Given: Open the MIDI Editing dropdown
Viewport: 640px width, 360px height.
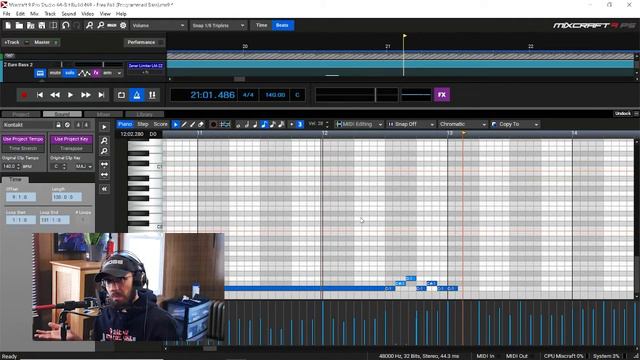Looking at the screenshot, I should coord(359,124).
